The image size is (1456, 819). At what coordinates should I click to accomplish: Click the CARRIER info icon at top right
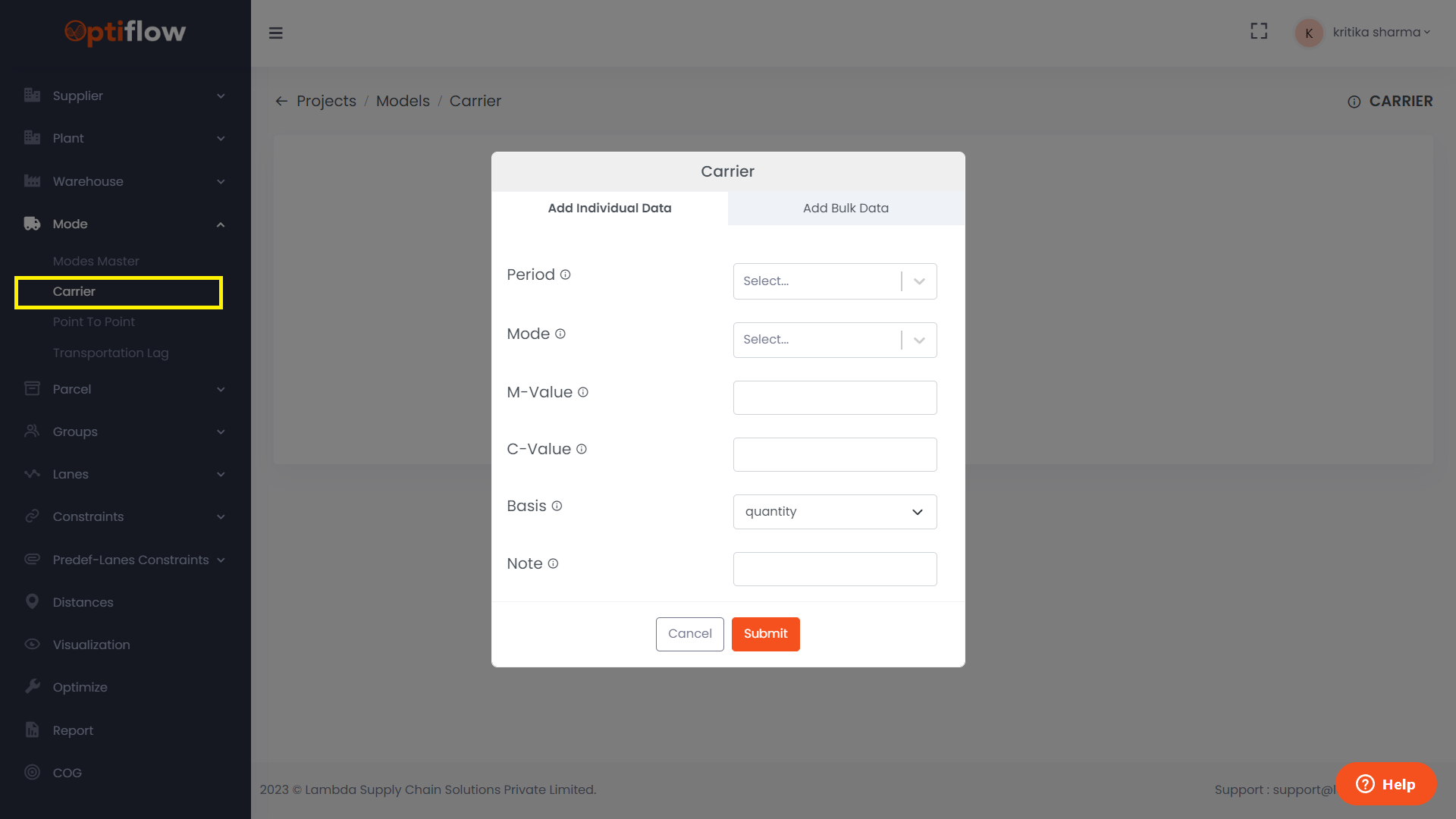[x=1354, y=102]
